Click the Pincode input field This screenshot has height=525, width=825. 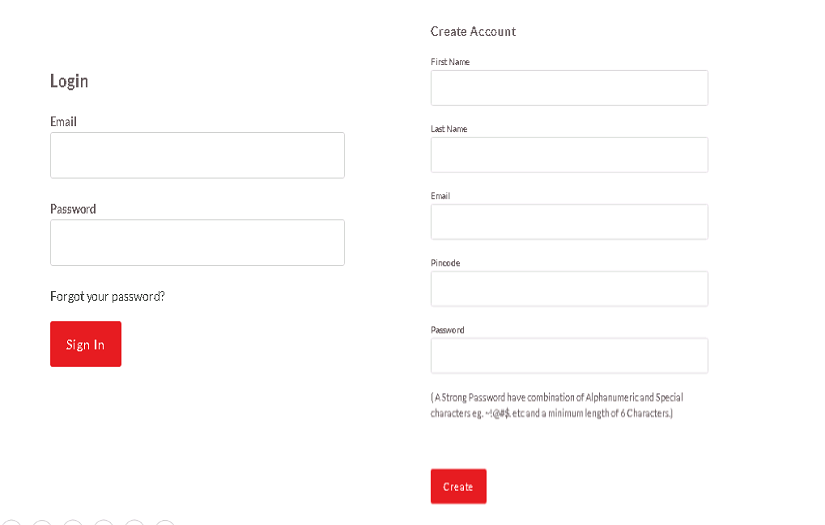pyautogui.click(x=569, y=289)
